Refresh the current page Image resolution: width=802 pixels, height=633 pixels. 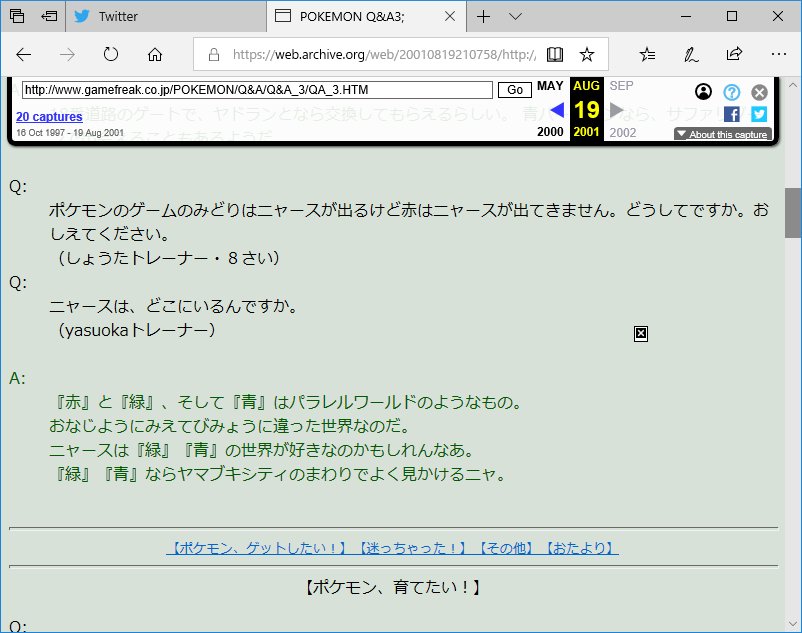110,54
